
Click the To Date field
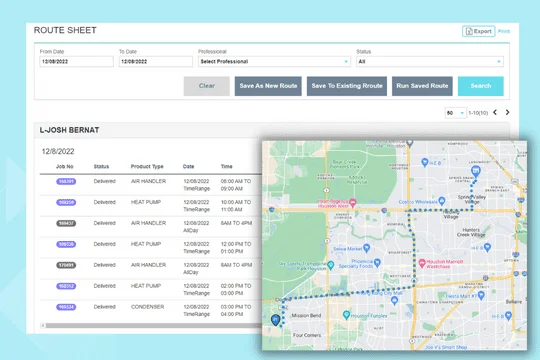coord(156,62)
